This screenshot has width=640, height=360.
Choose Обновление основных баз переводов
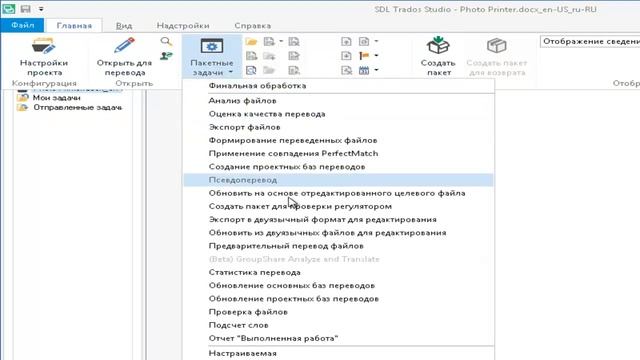338,286
